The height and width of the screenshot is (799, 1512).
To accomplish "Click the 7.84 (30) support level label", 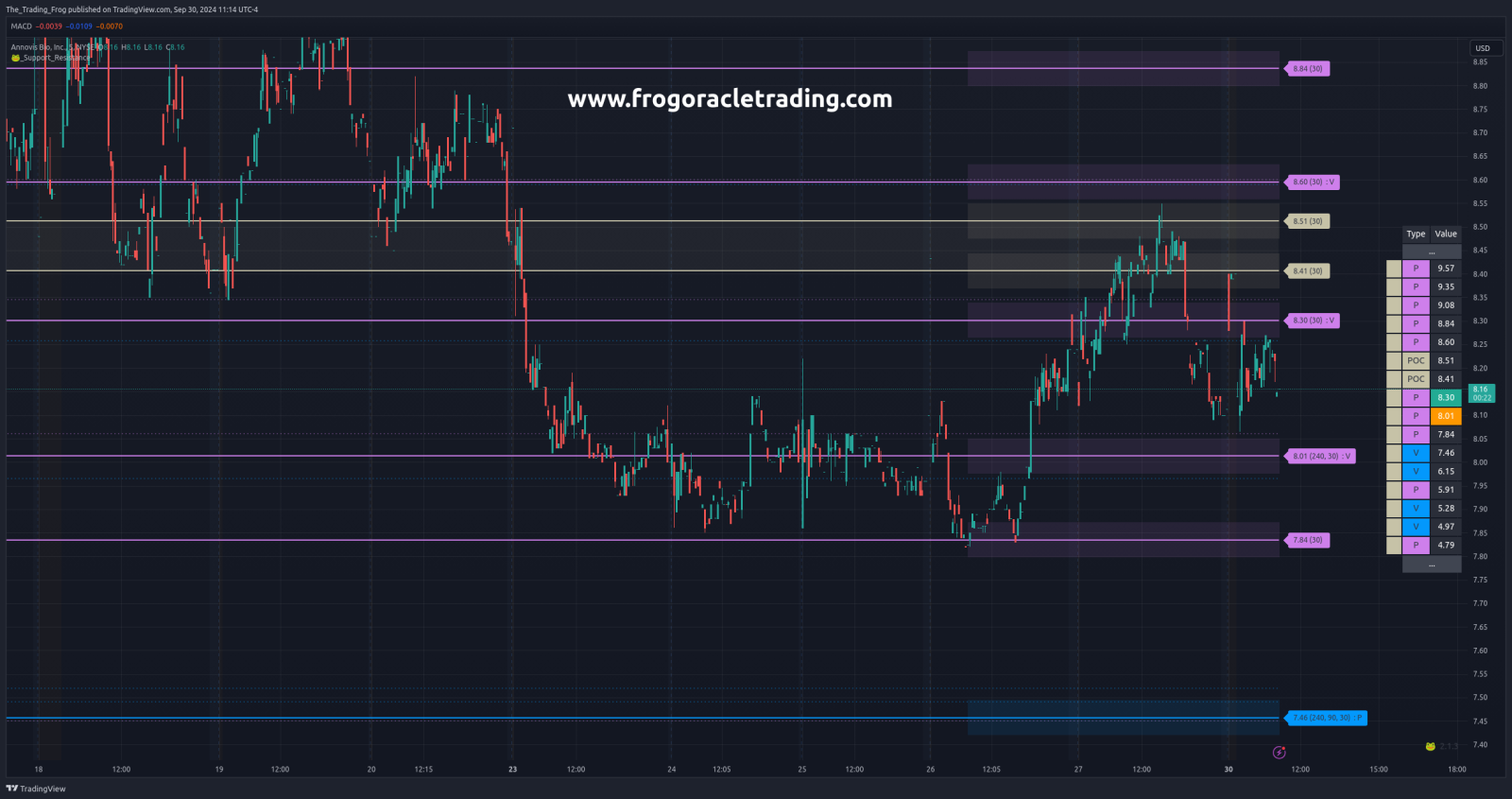I will (1308, 540).
